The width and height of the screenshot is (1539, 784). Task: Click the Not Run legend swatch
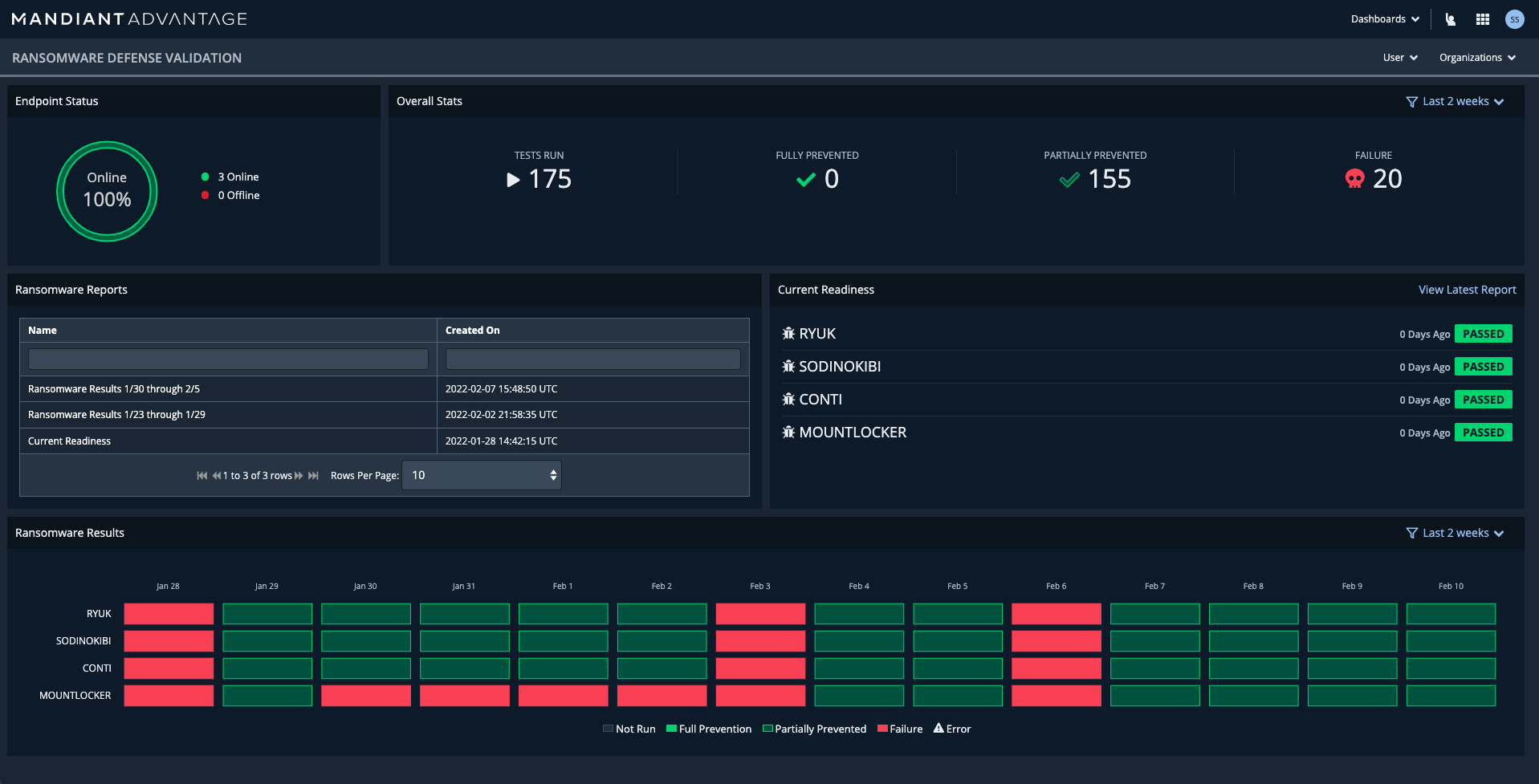coord(608,729)
